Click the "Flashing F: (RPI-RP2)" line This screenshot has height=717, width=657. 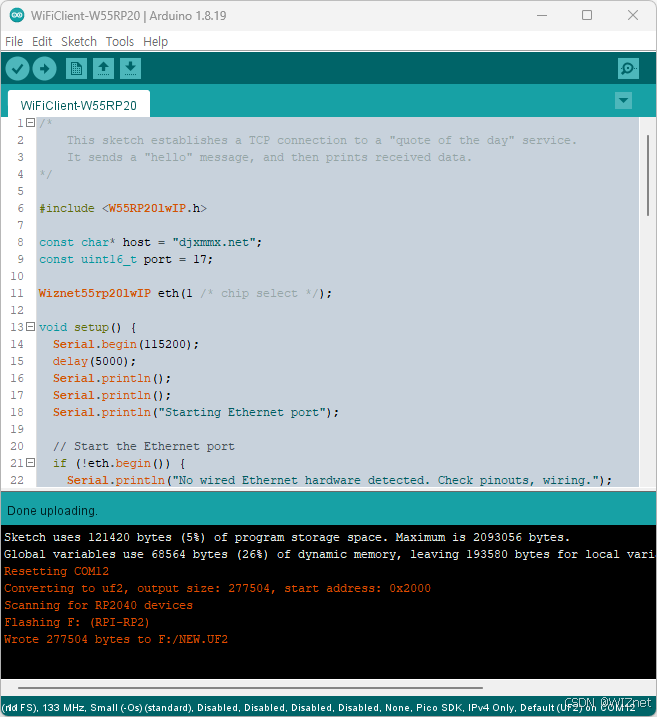pyautogui.click(x=77, y=622)
